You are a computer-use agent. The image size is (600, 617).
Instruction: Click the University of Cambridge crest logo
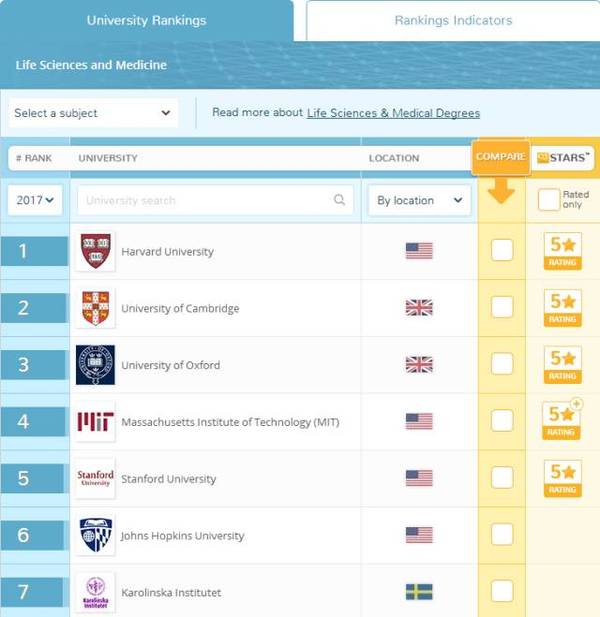(x=96, y=308)
